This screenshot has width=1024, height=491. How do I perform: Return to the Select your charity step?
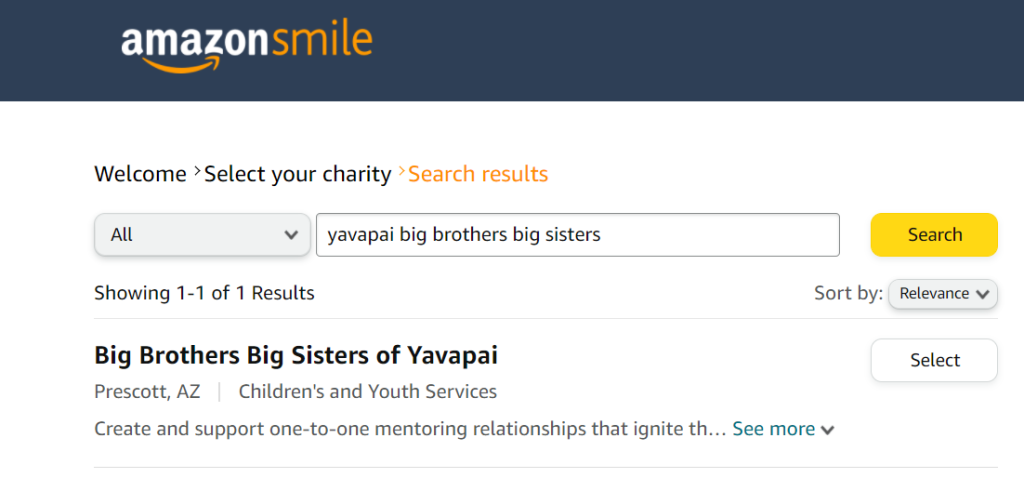[297, 174]
